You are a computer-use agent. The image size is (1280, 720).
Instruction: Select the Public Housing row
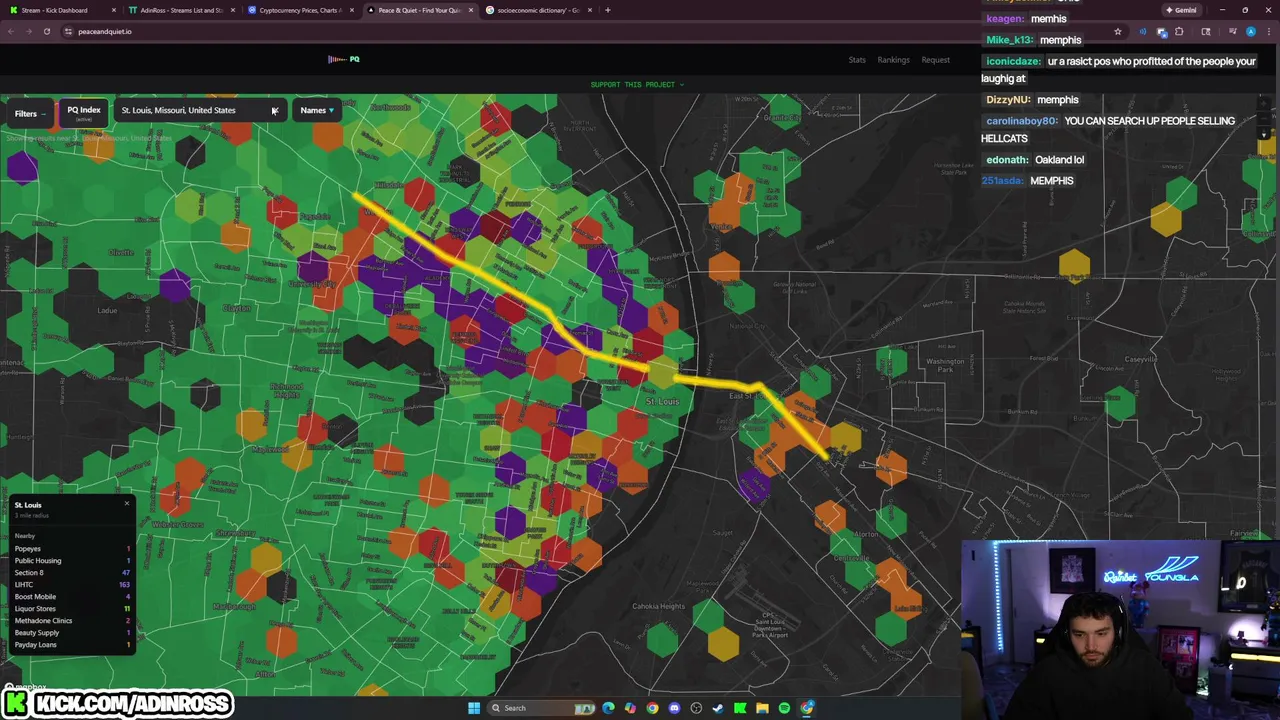(x=72, y=560)
